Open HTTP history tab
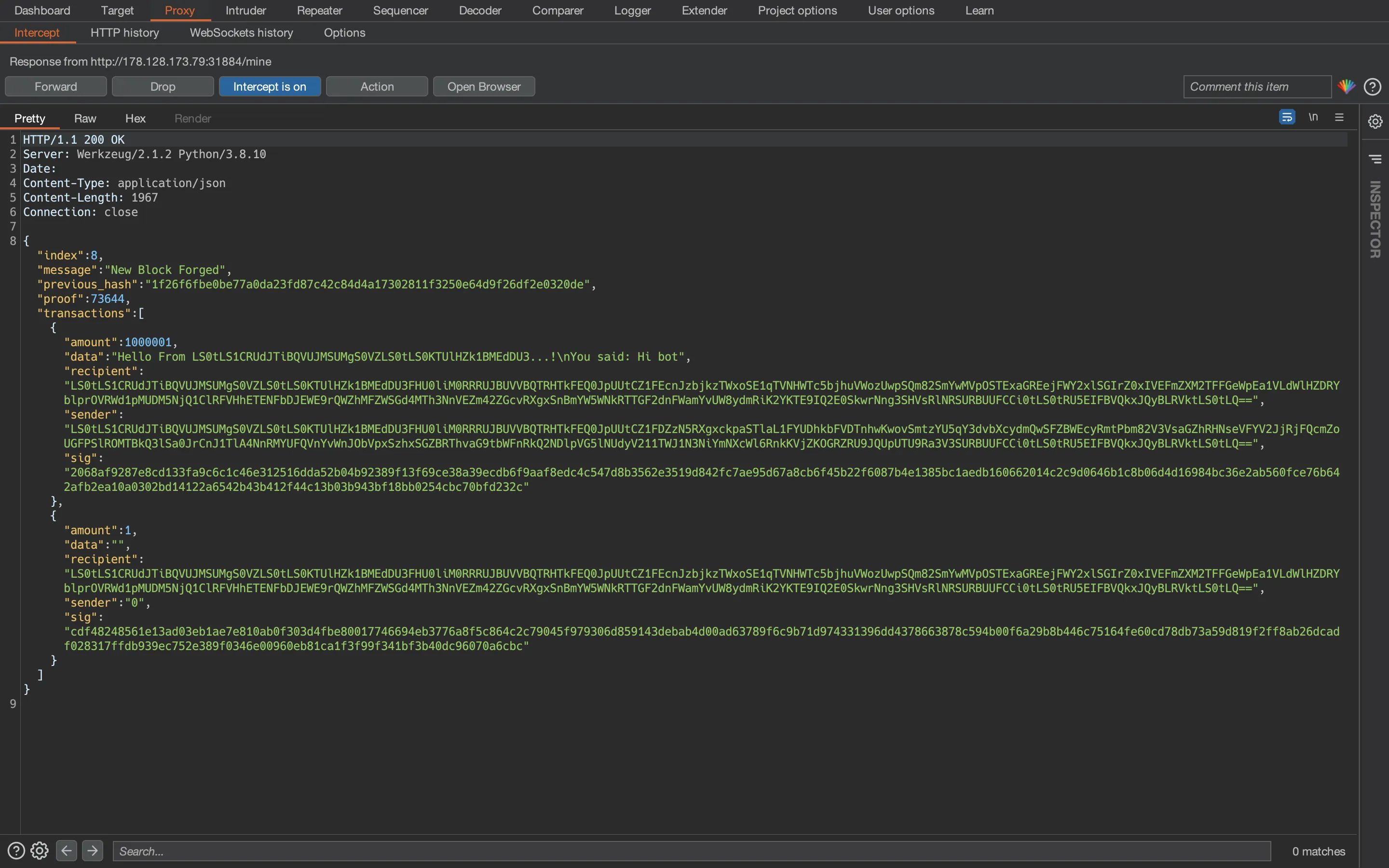This screenshot has height=868, width=1389. click(124, 32)
